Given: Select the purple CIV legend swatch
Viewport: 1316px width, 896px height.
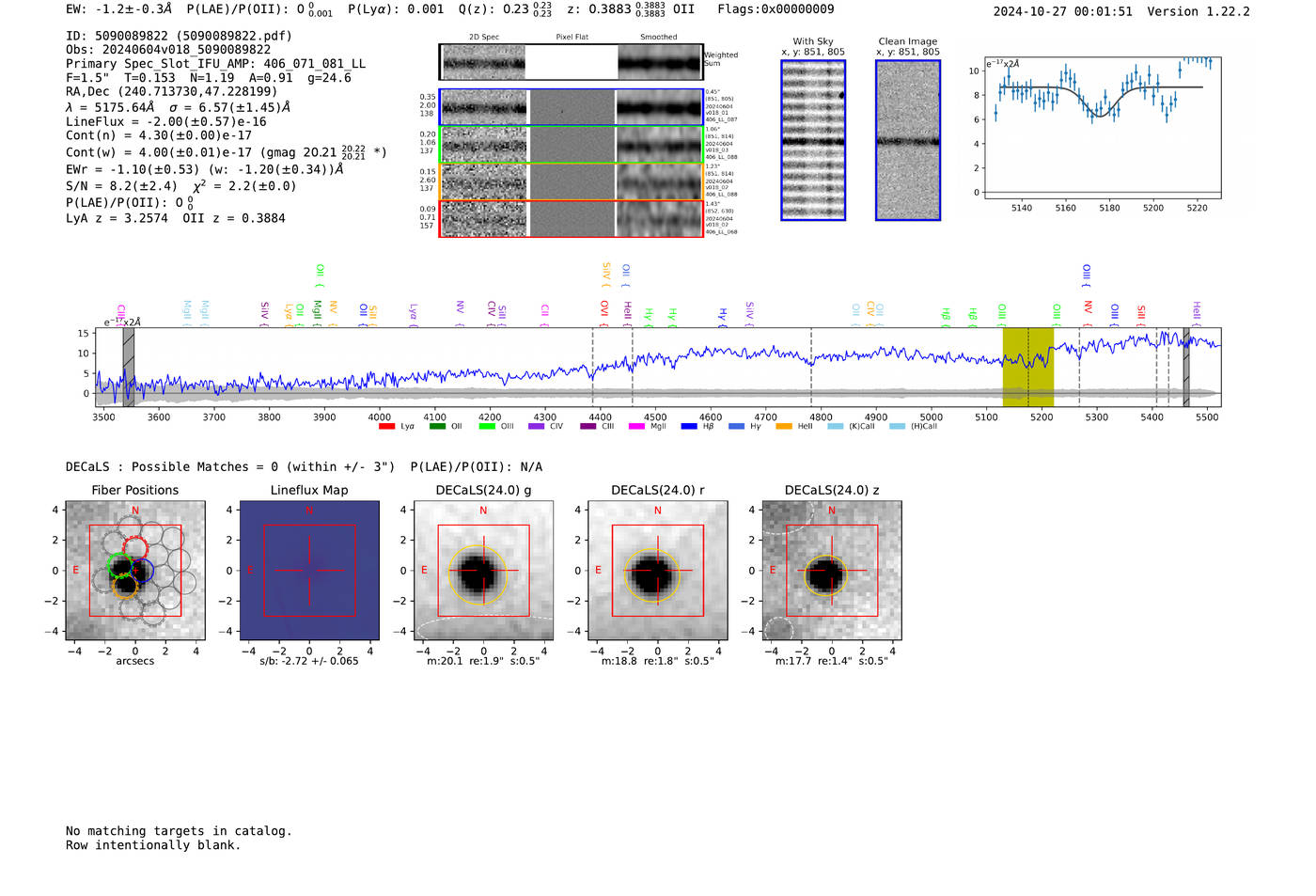Looking at the screenshot, I should pyautogui.click(x=537, y=427).
